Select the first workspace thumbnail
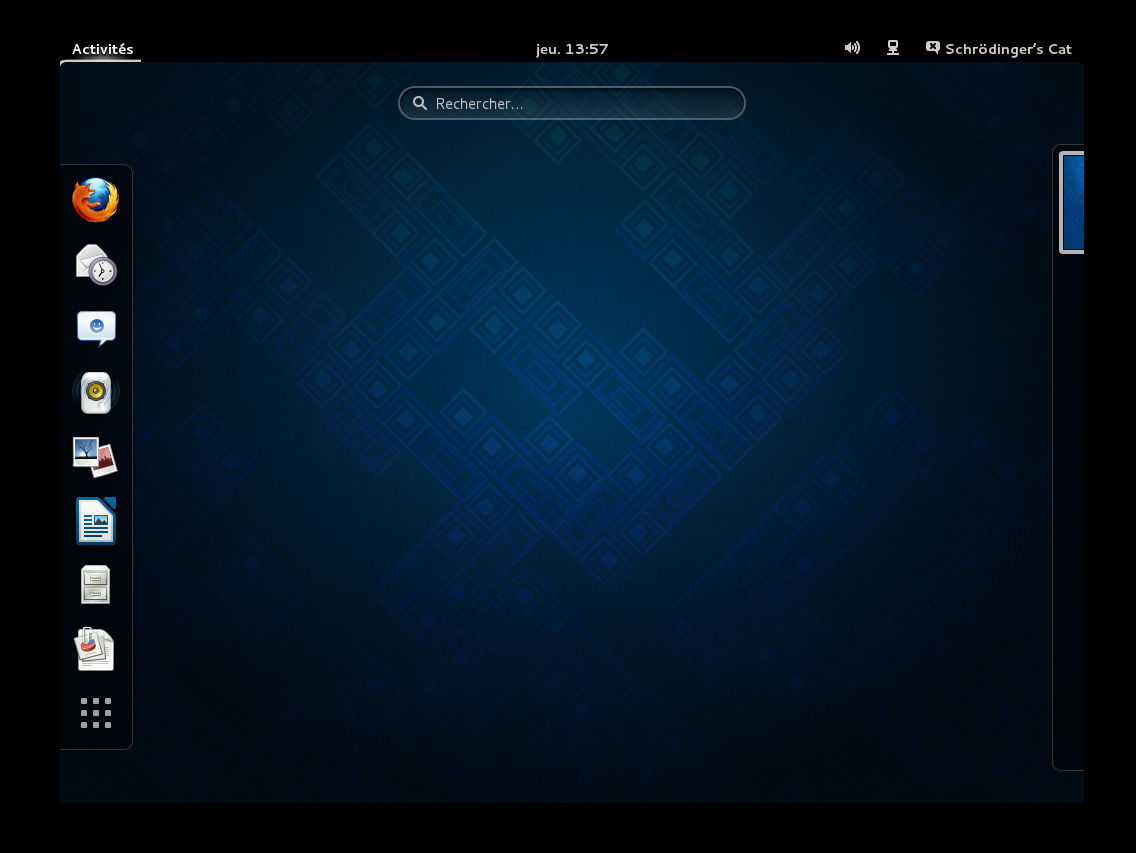1136x853 pixels. click(x=1072, y=202)
